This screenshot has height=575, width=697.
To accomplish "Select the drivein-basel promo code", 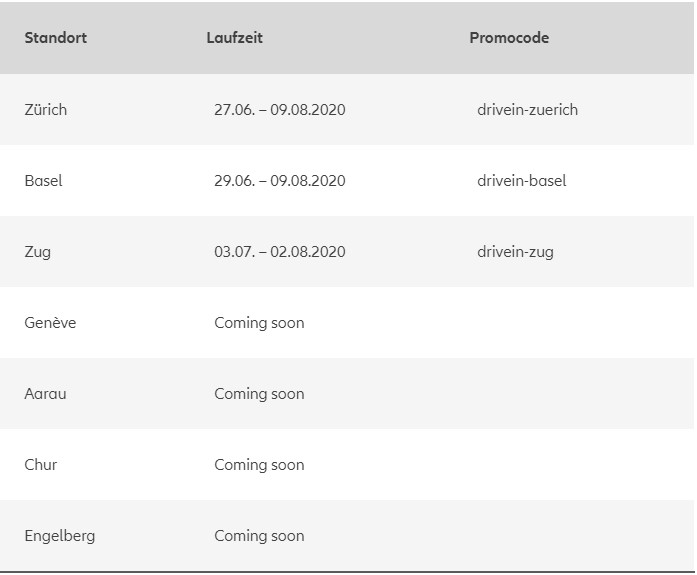I will point(522,181).
